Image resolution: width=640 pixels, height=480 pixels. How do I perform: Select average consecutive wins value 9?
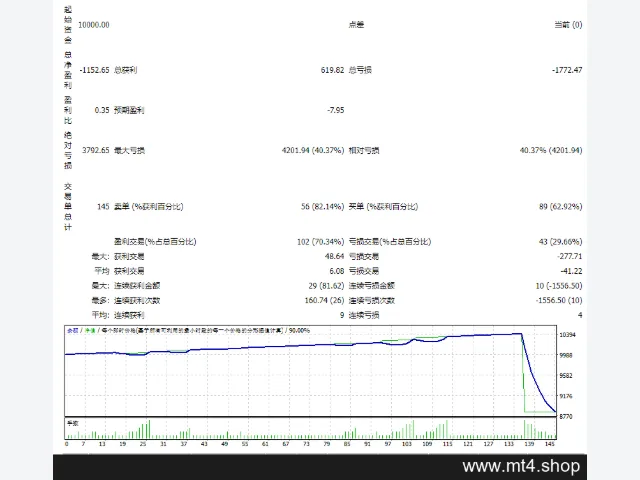(342, 315)
